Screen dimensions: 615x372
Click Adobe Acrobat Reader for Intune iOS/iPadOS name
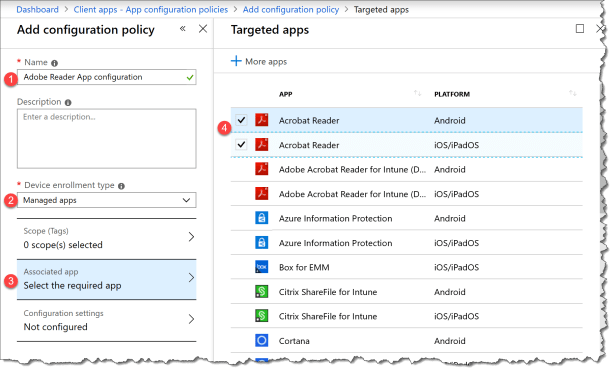tap(352, 194)
